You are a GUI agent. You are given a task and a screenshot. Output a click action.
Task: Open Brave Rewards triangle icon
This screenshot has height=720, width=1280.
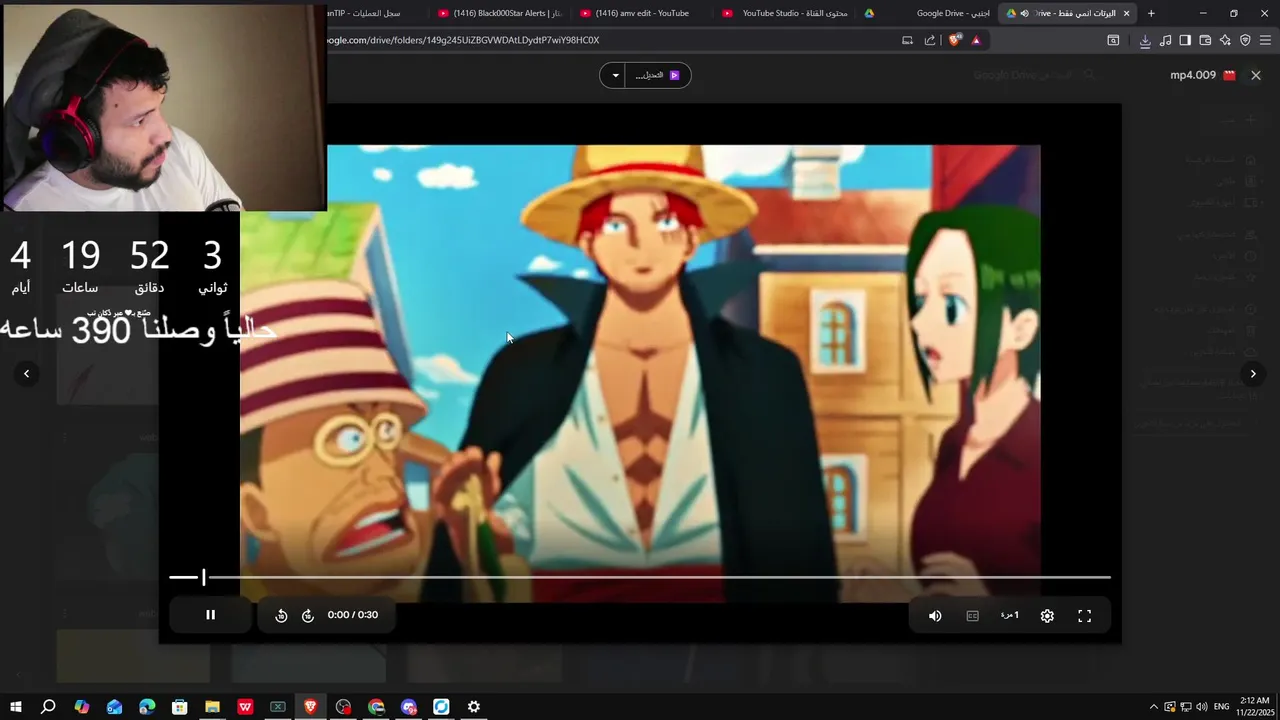click(976, 40)
